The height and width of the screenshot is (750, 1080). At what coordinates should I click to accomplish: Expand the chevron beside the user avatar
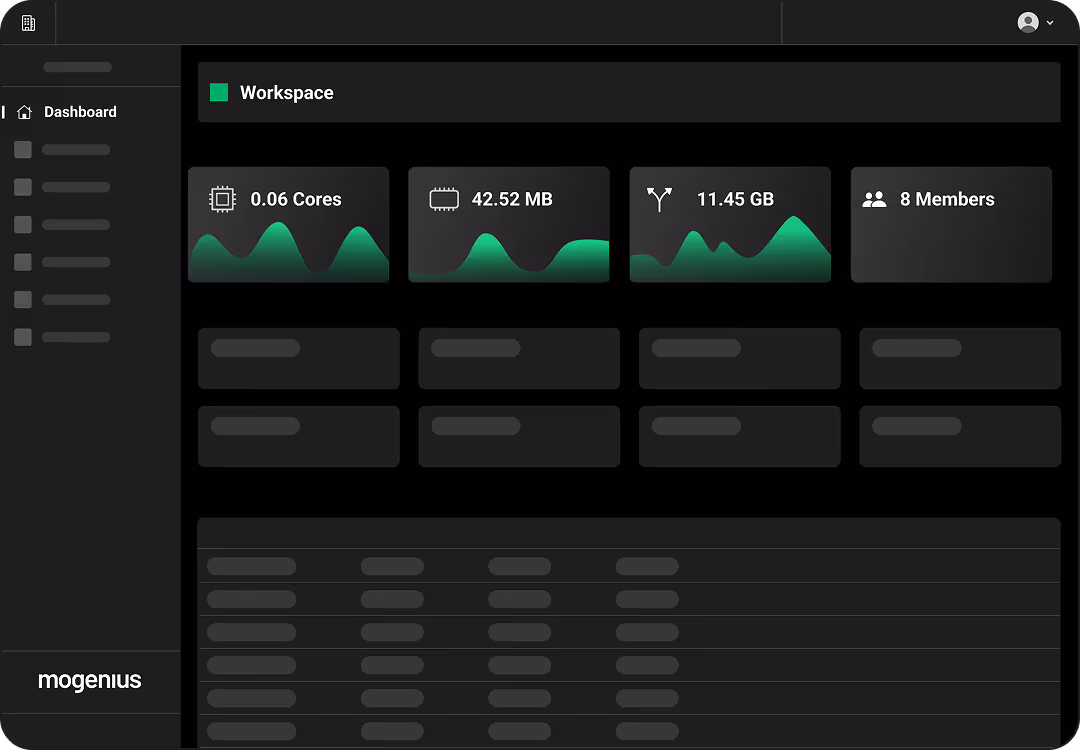(x=1050, y=23)
